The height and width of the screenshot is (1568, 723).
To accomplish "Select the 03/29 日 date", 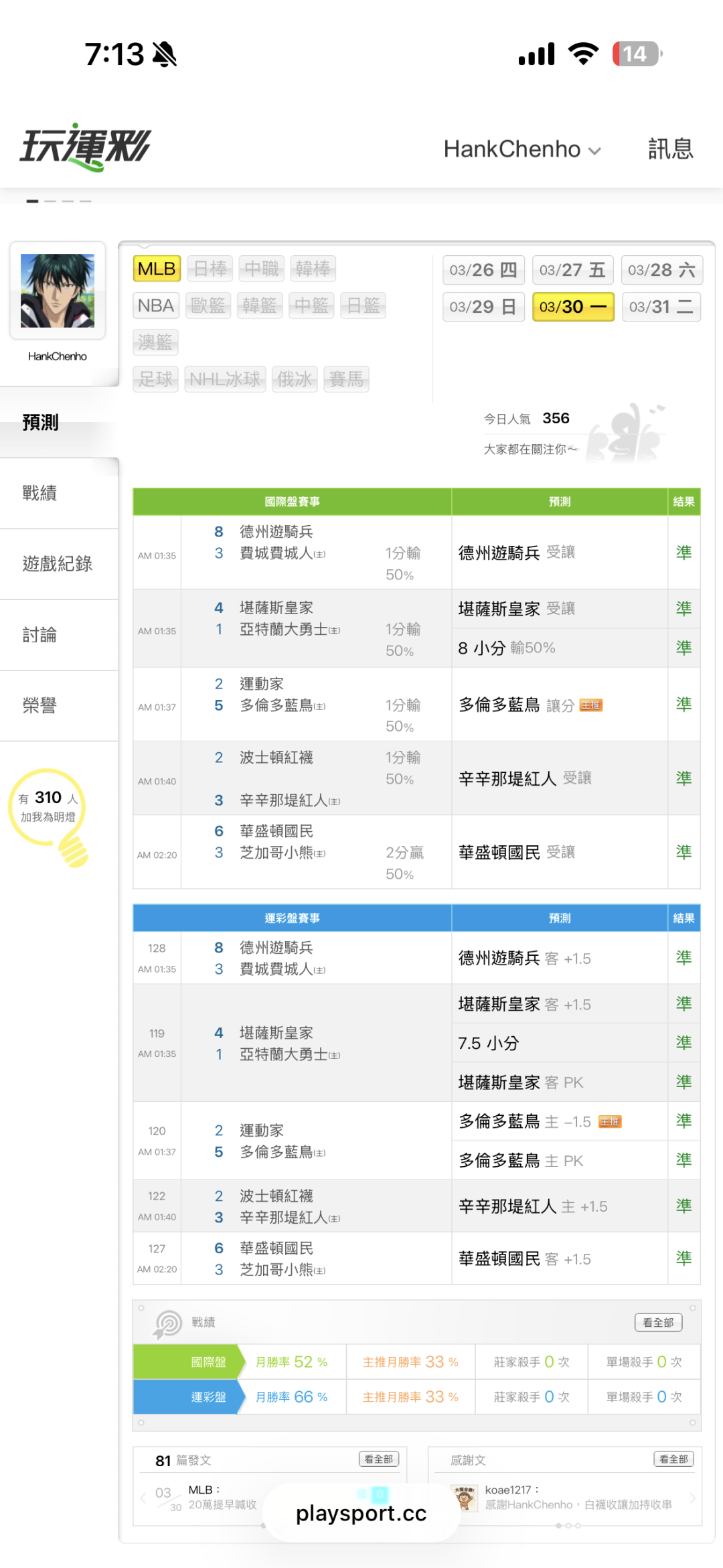I will (x=483, y=307).
